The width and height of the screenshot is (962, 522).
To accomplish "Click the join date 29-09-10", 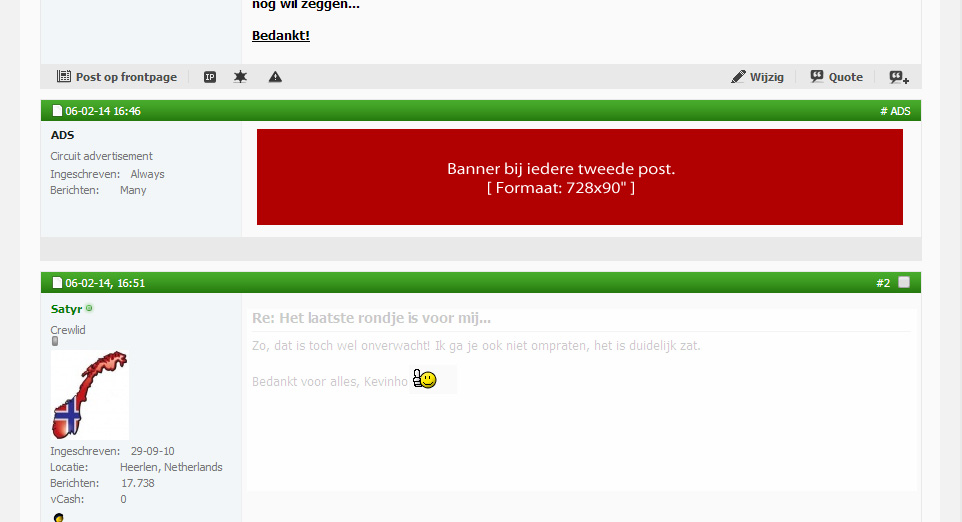I will [152, 451].
